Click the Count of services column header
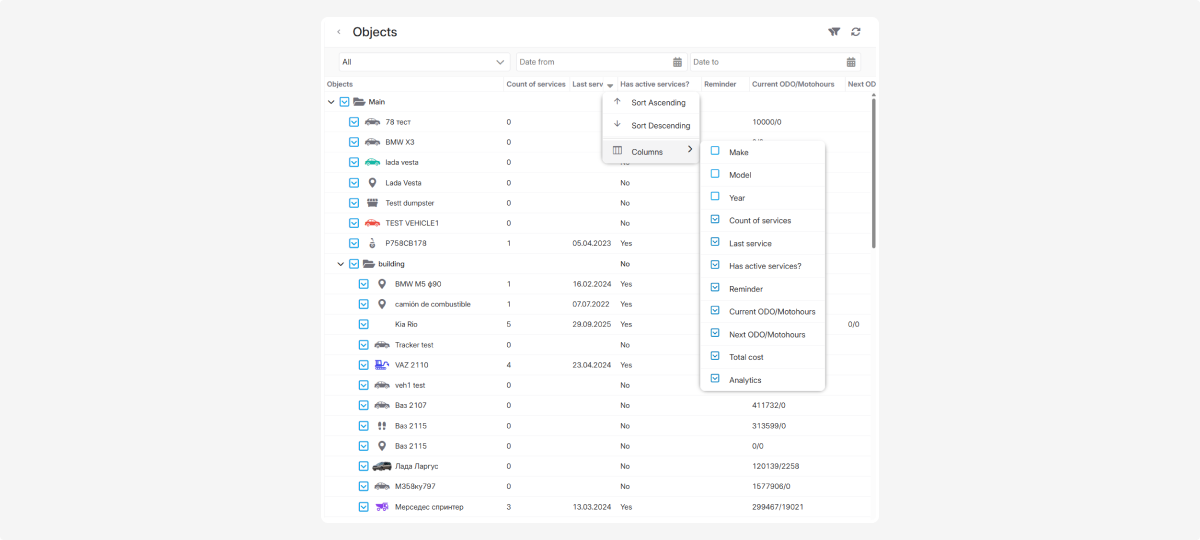Viewport: 1200px width, 540px height. point(536,84)
